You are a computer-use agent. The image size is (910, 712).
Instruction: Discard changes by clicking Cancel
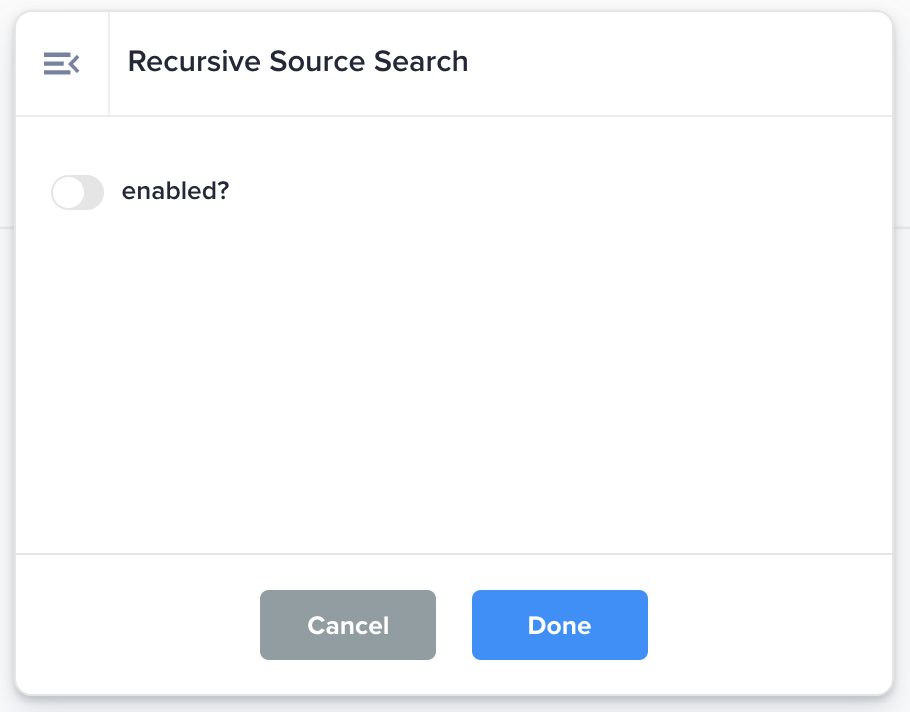tap(348, 625)
